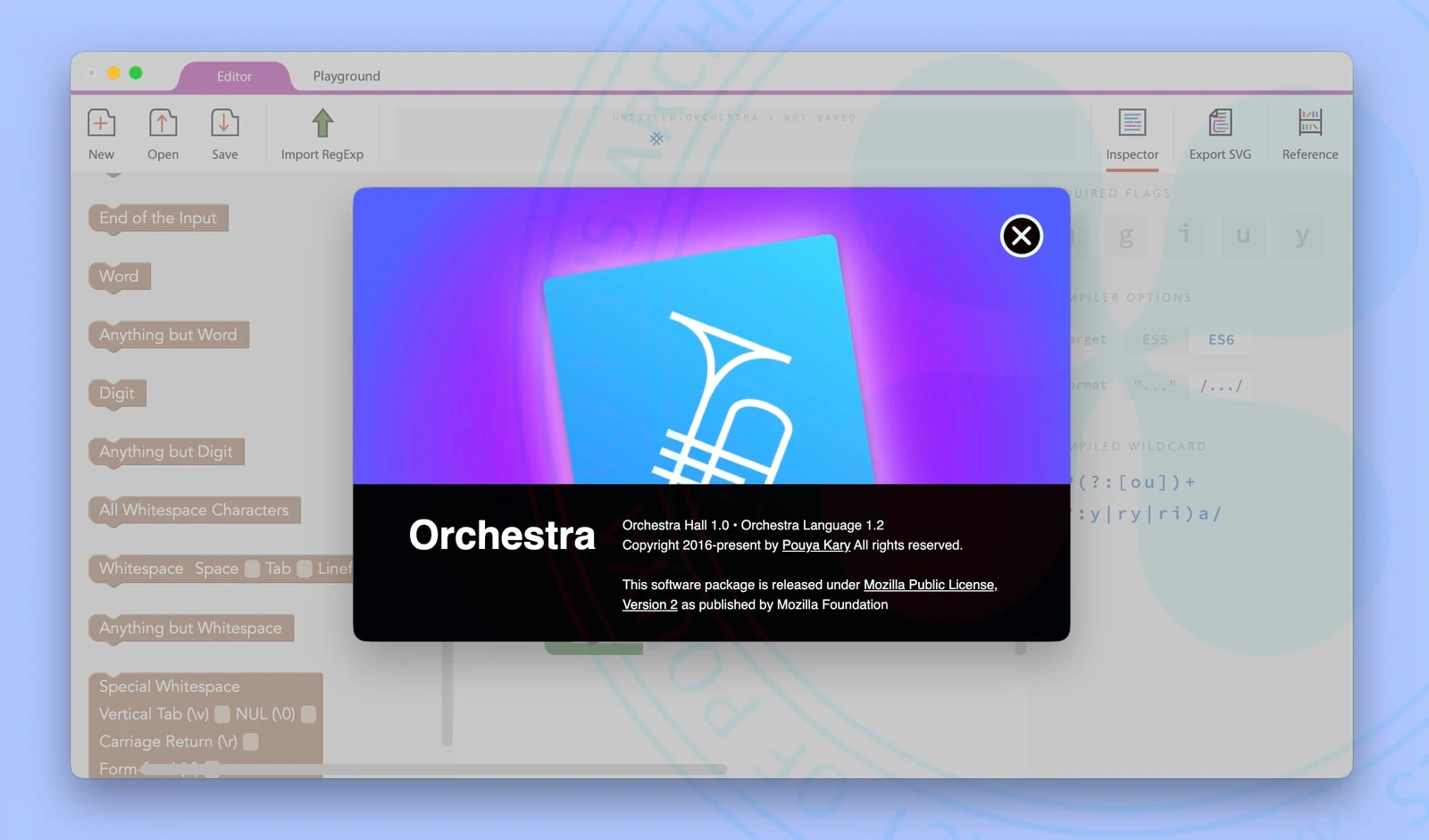
Task: Select the Word block
Action: tap(119, 276)
